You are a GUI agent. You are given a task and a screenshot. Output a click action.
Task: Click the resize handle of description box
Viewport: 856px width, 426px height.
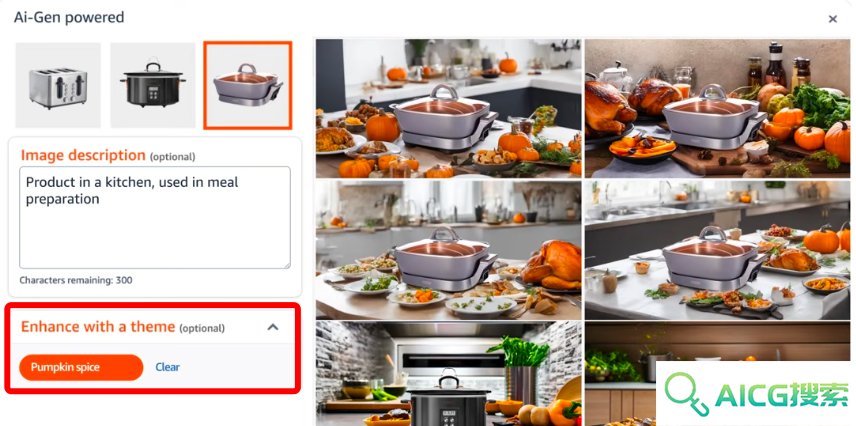286,264
